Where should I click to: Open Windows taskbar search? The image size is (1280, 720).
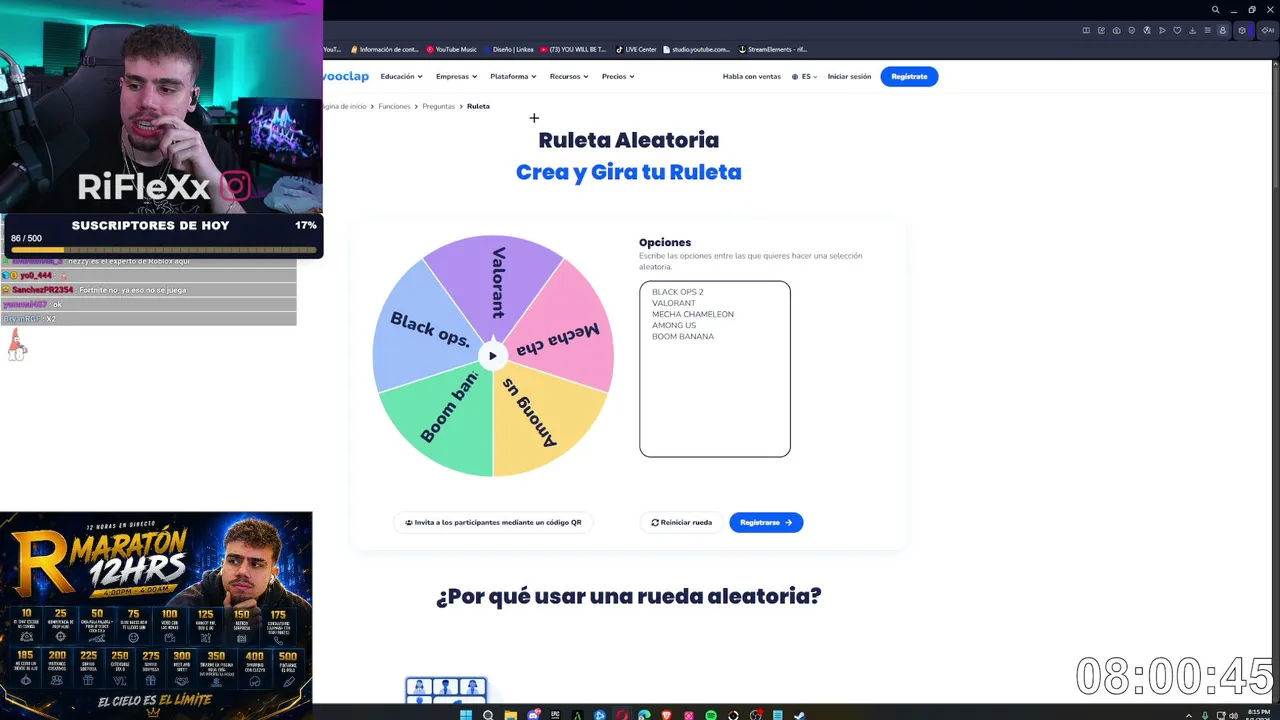(488, 715)
